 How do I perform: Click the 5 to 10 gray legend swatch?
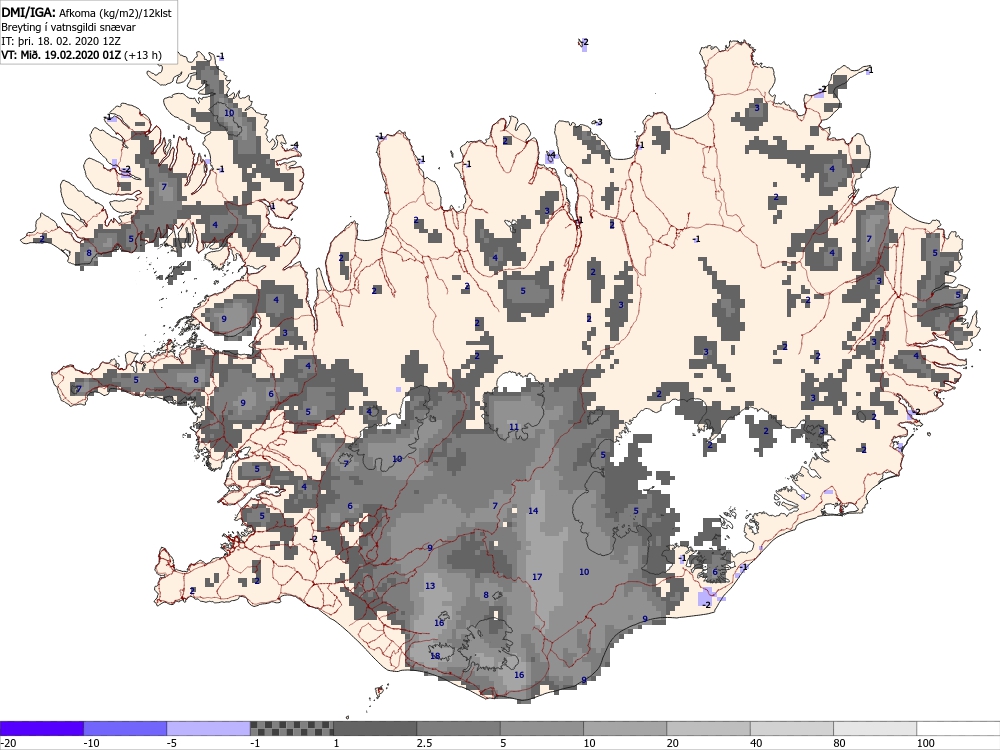click(x=541, y=728)
